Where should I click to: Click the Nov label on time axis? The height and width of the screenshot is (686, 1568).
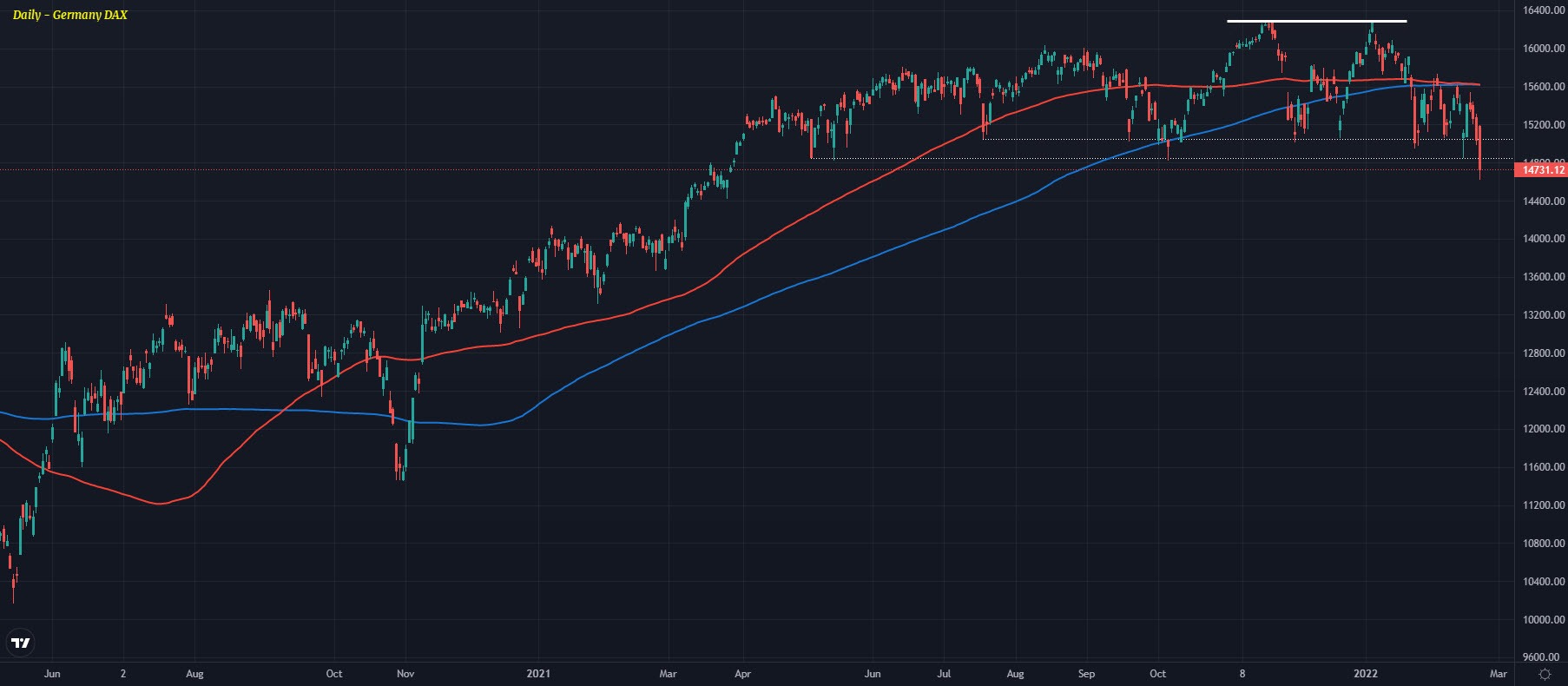coord(405,674)
